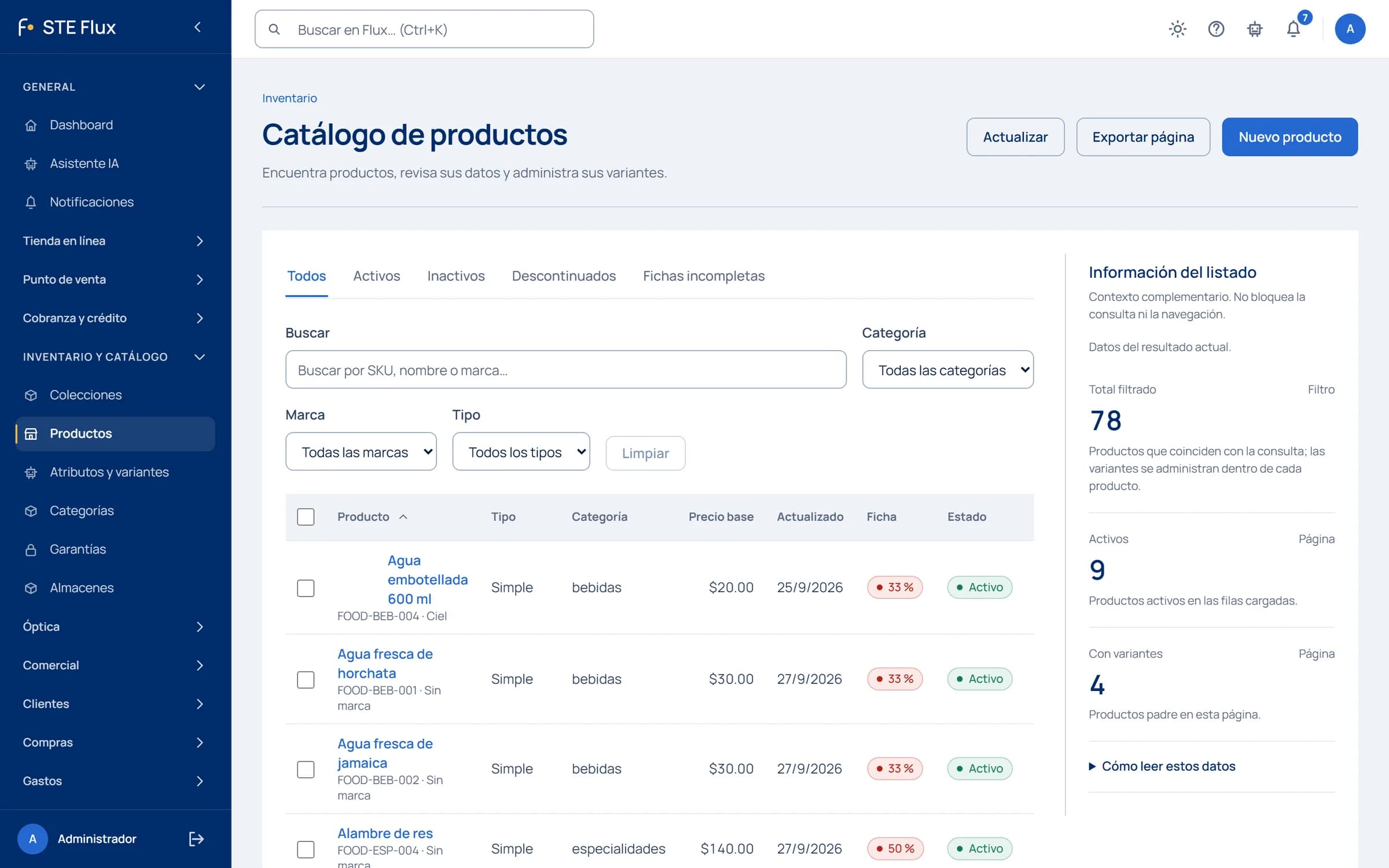Viewport: 1389px width, 868px height.
Task: Toggle light theme sun icon
Action: pyautogui.click(x=1177, y=29)
